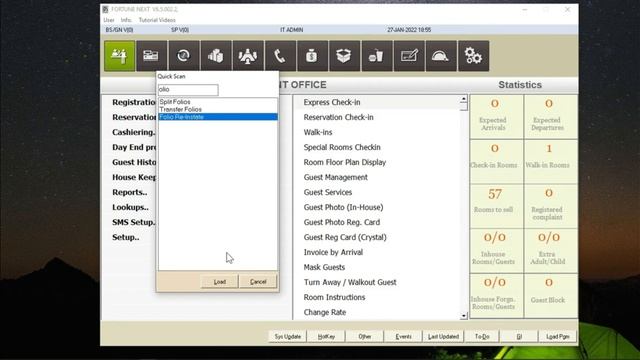Select Folio Re-instate in Quick Scan list
The height and width of the screenshot is (360, 640).
pos(218,117)
